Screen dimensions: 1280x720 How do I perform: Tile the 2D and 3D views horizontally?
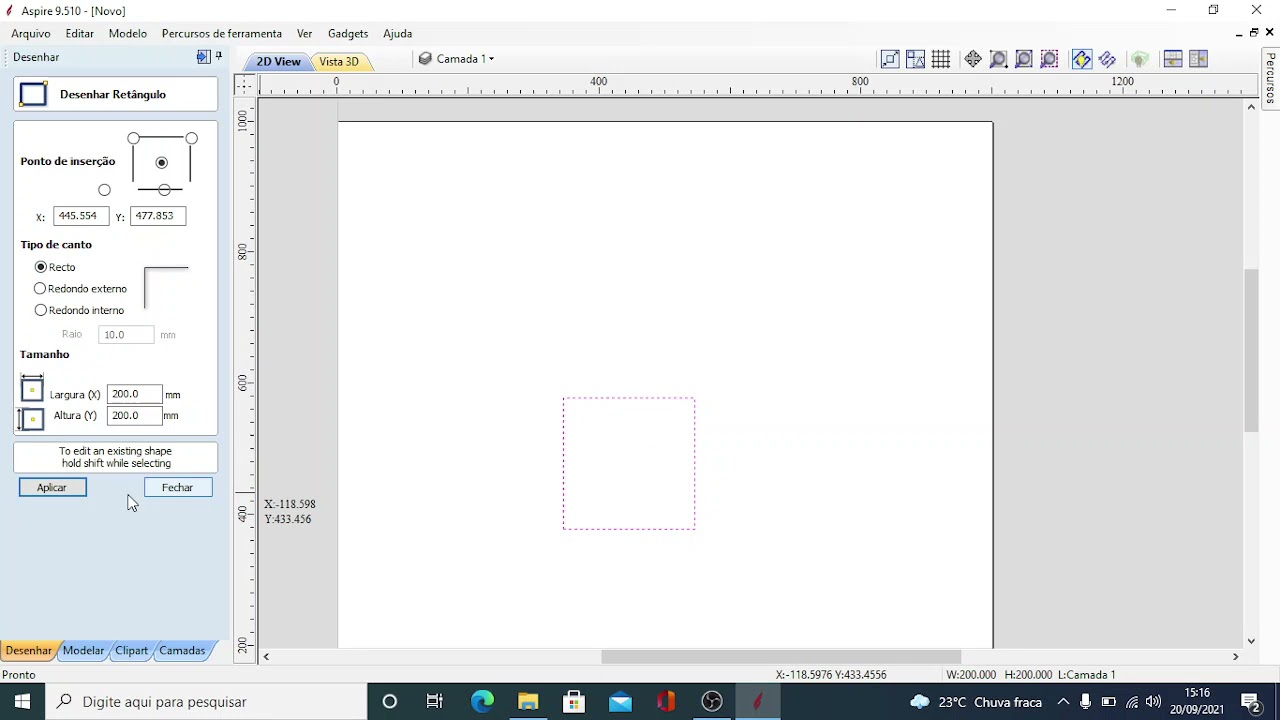(1173, 60)
